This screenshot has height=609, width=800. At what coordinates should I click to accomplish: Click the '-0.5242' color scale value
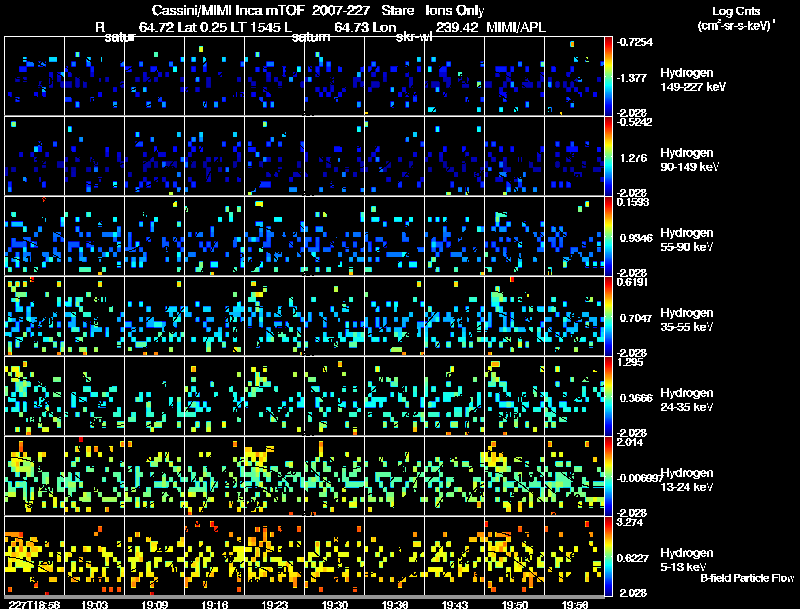634,122
